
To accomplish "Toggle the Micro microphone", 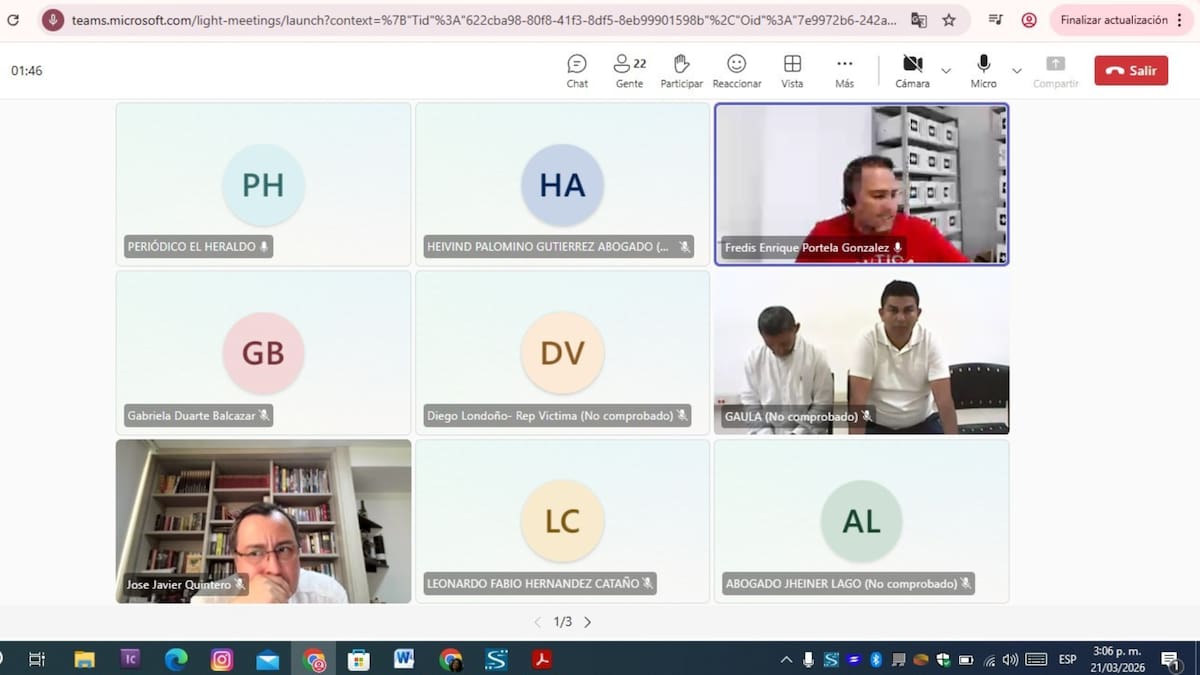I will tap(983, 70).
